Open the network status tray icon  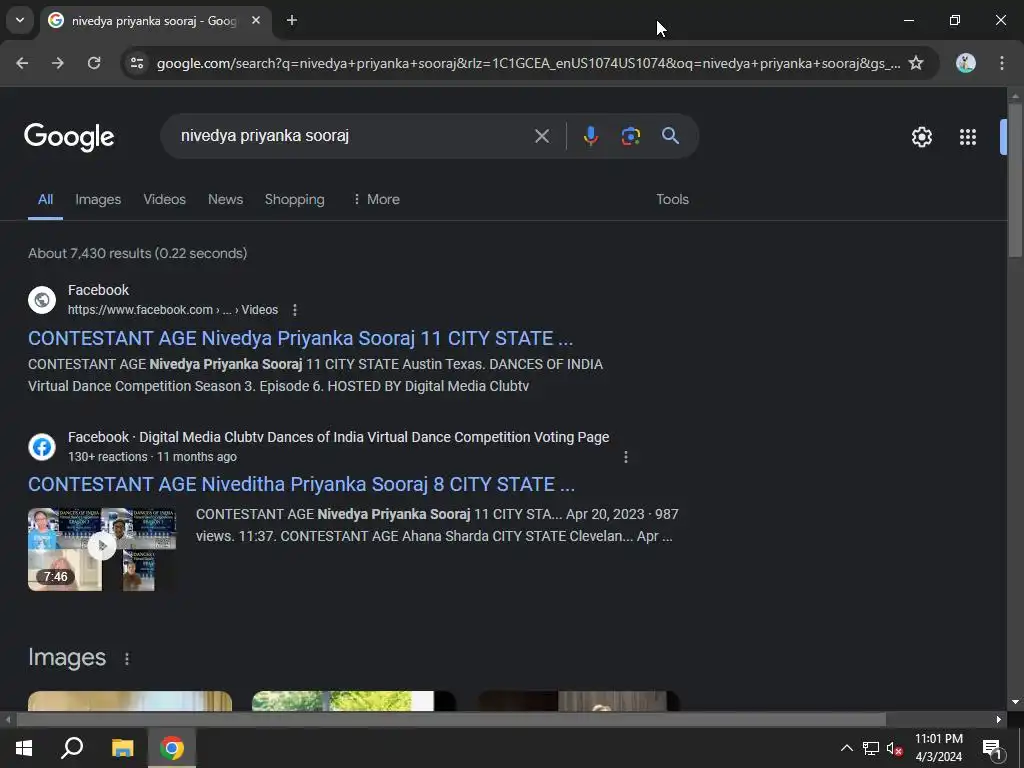(871, 748)
